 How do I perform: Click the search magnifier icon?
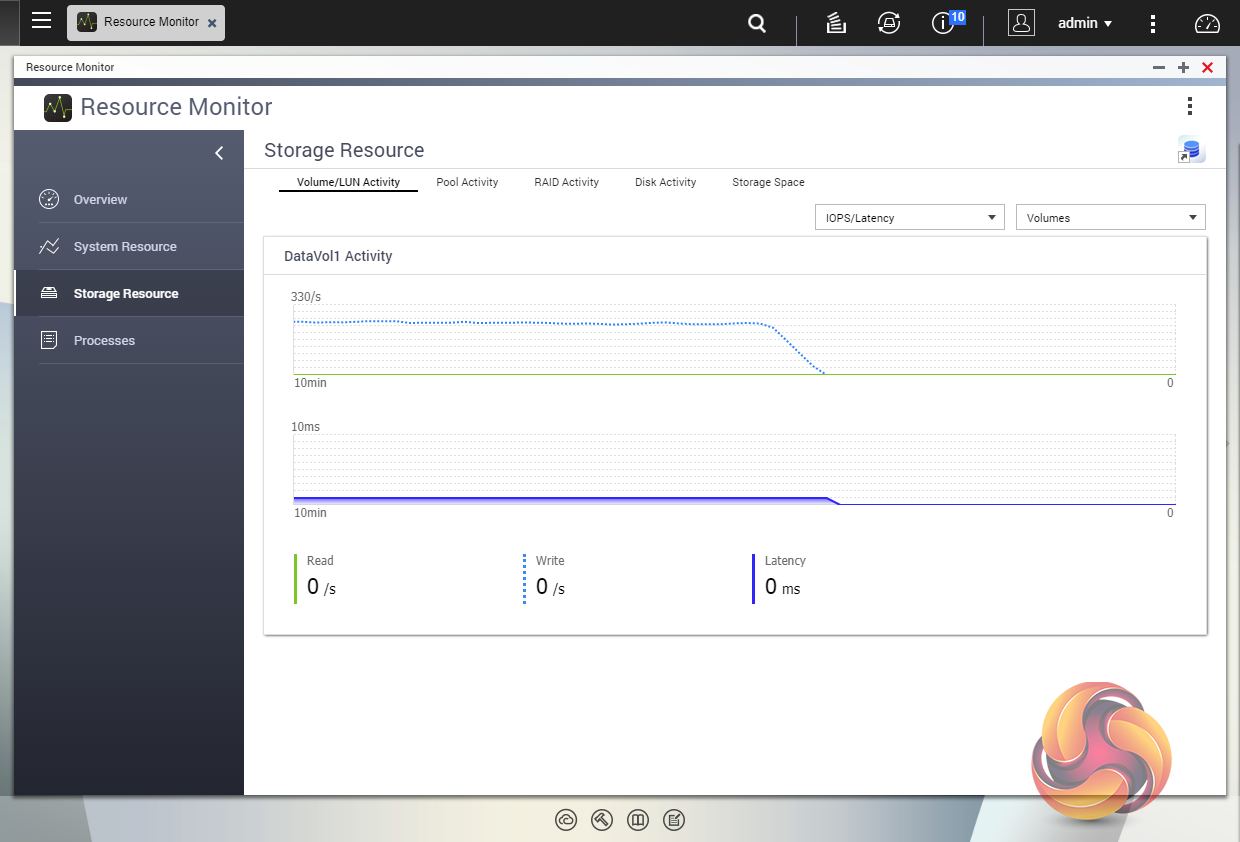(757, 23)
